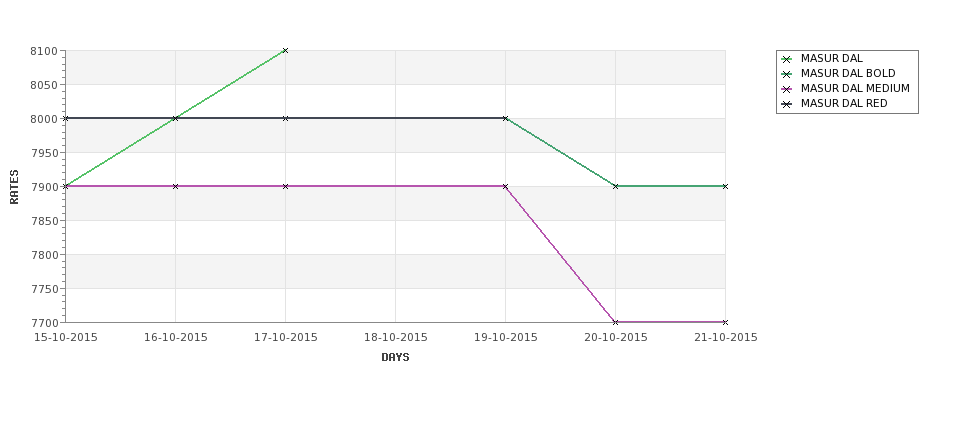Select the MASUR DAL BOLD legend label
The width and height of the screenshot is (975, 429).
[x=848, y=73]
